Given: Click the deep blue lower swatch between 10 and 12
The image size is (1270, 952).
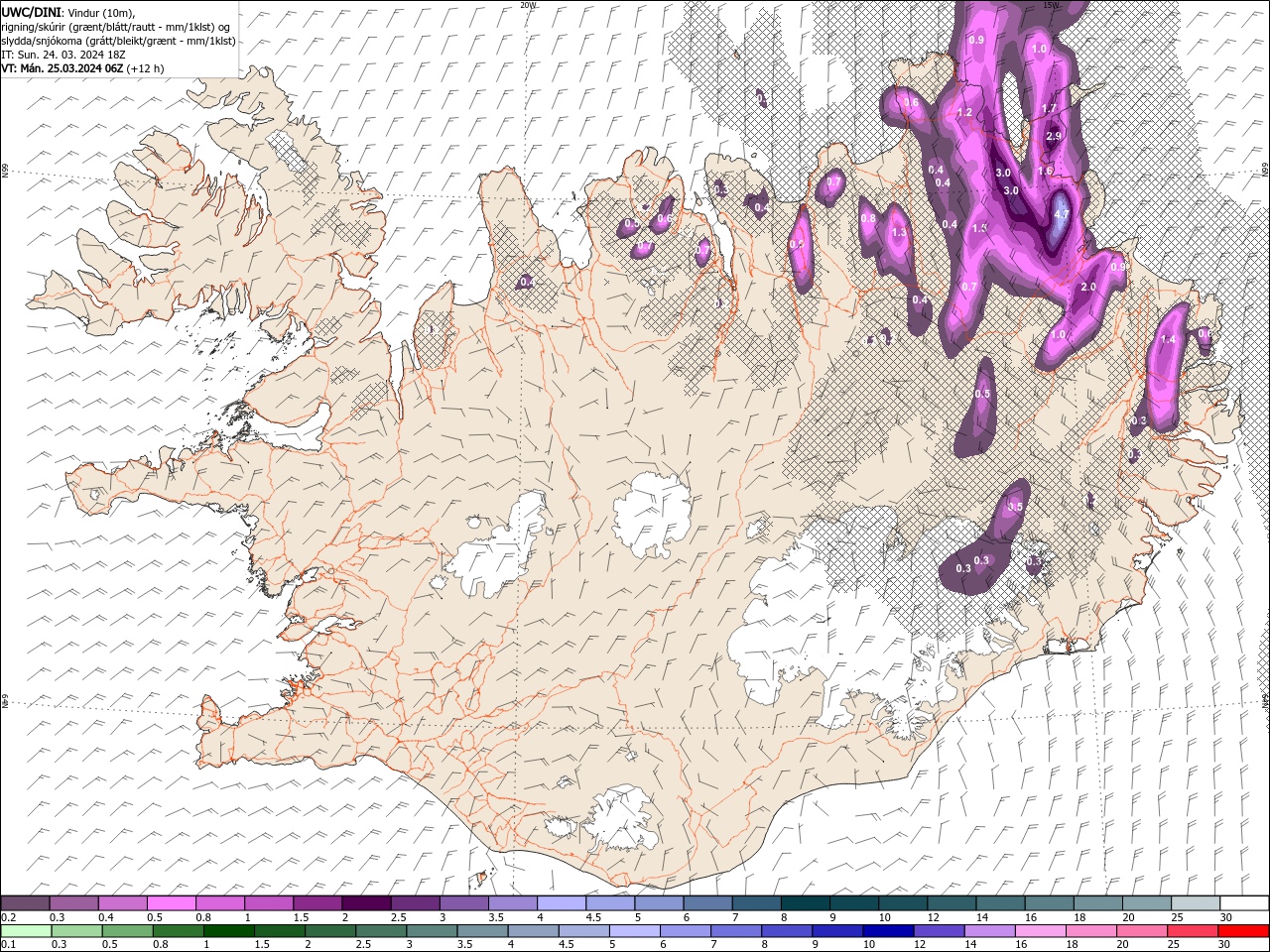Looking at the screenshot, I should (x=888, y=930).
